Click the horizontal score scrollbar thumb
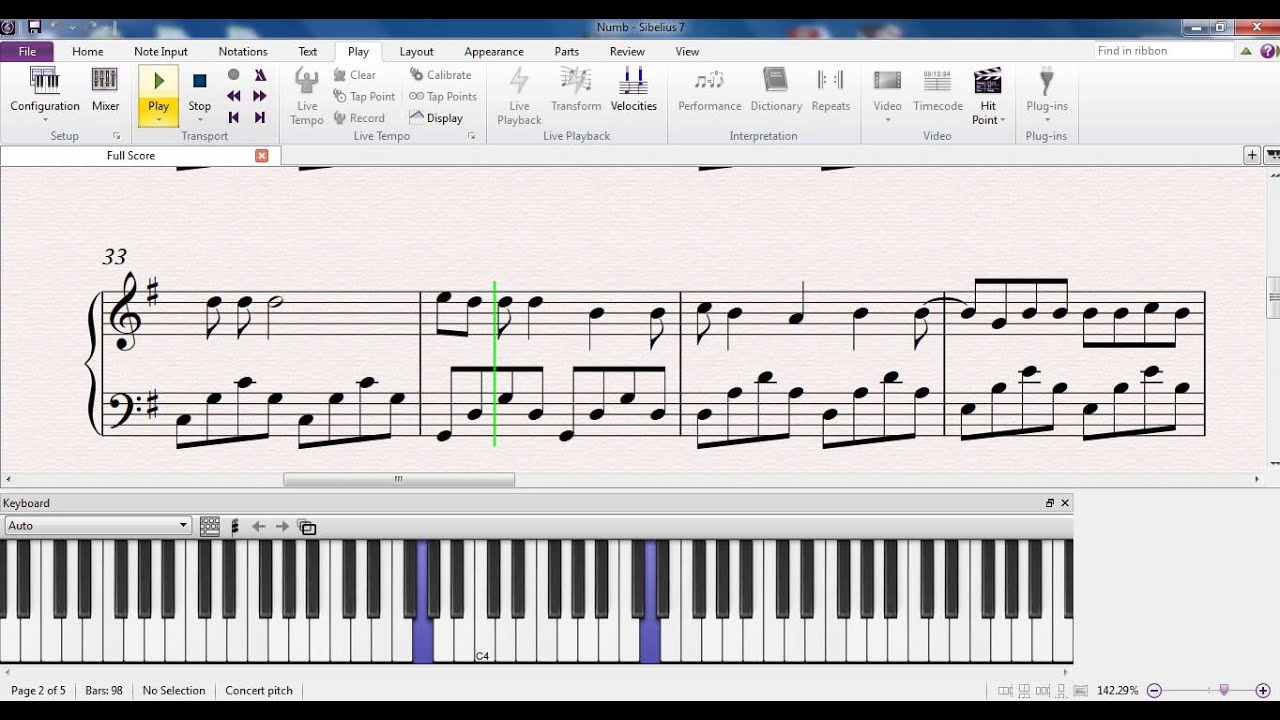The image size is (1280, 720). [399, 480]
